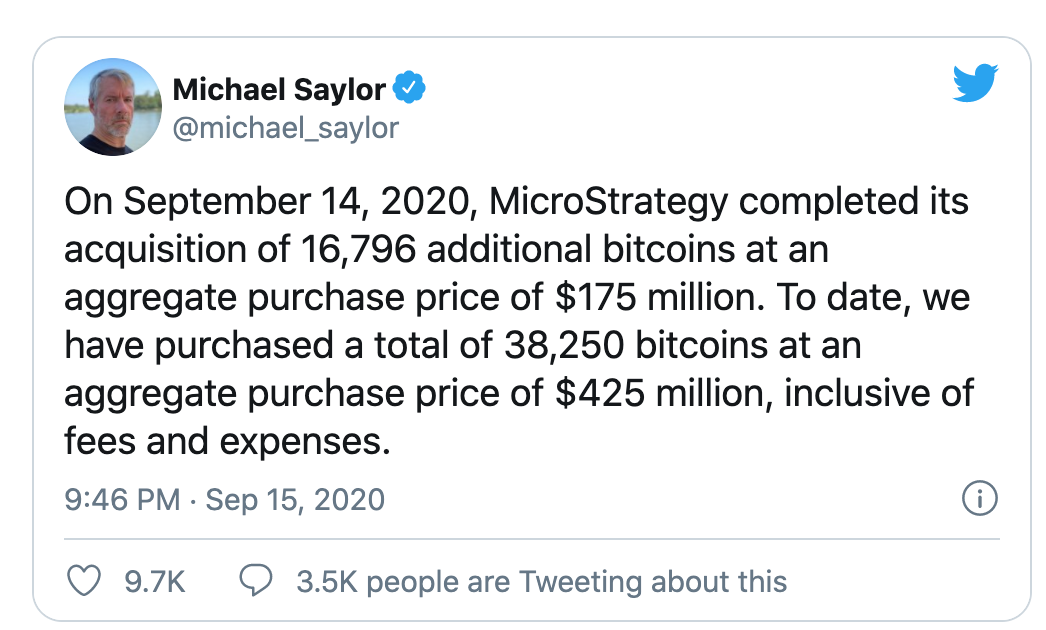Click the 9:46 PM time text
Viewport: 1046px width, 630px height.
click(123, 500)
